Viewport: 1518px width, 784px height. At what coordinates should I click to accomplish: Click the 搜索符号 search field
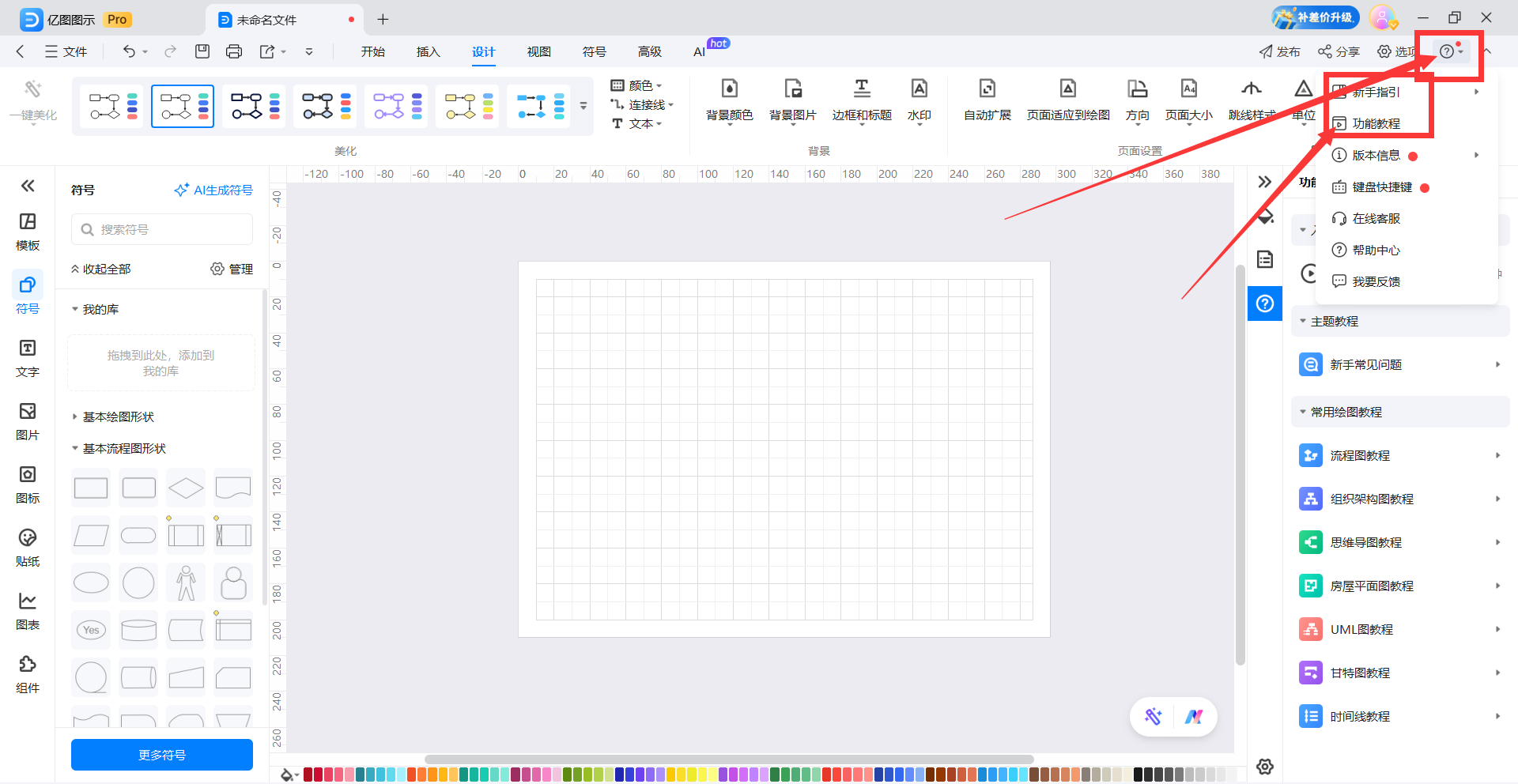(x=162, y=229)
